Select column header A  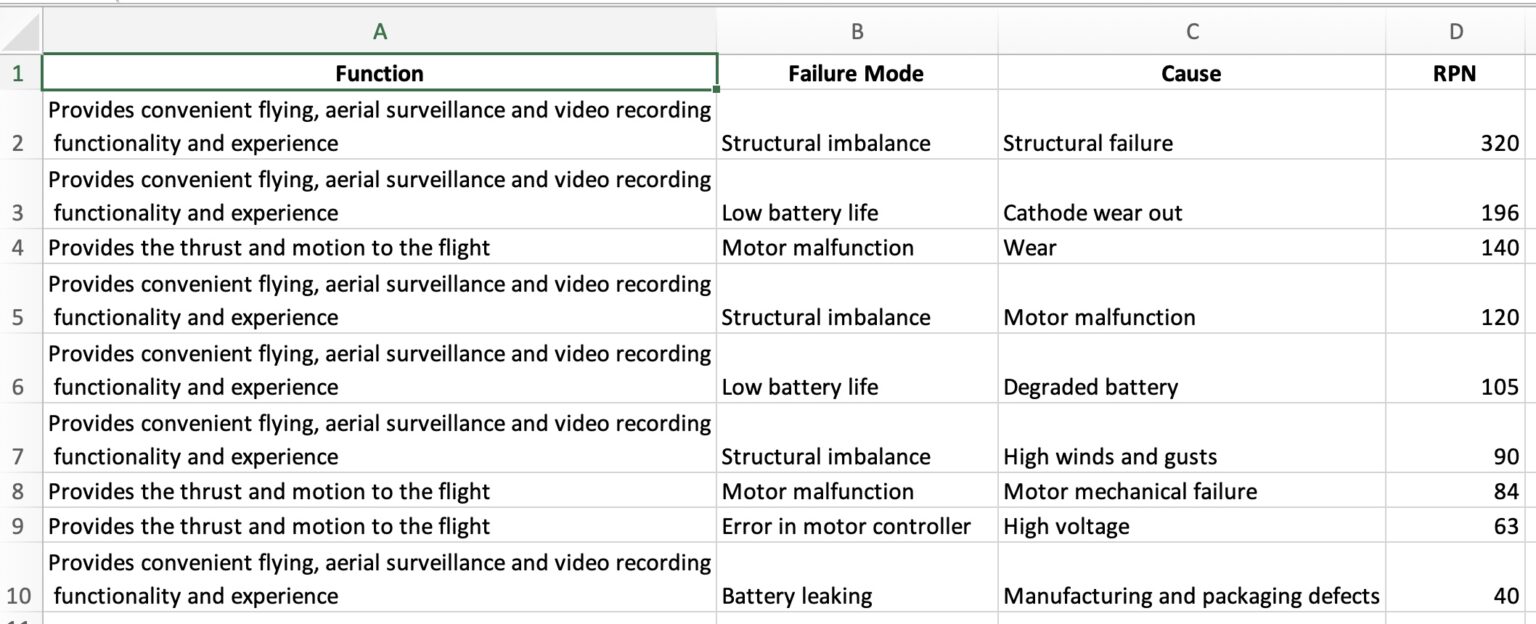click(x=380, y=31)
